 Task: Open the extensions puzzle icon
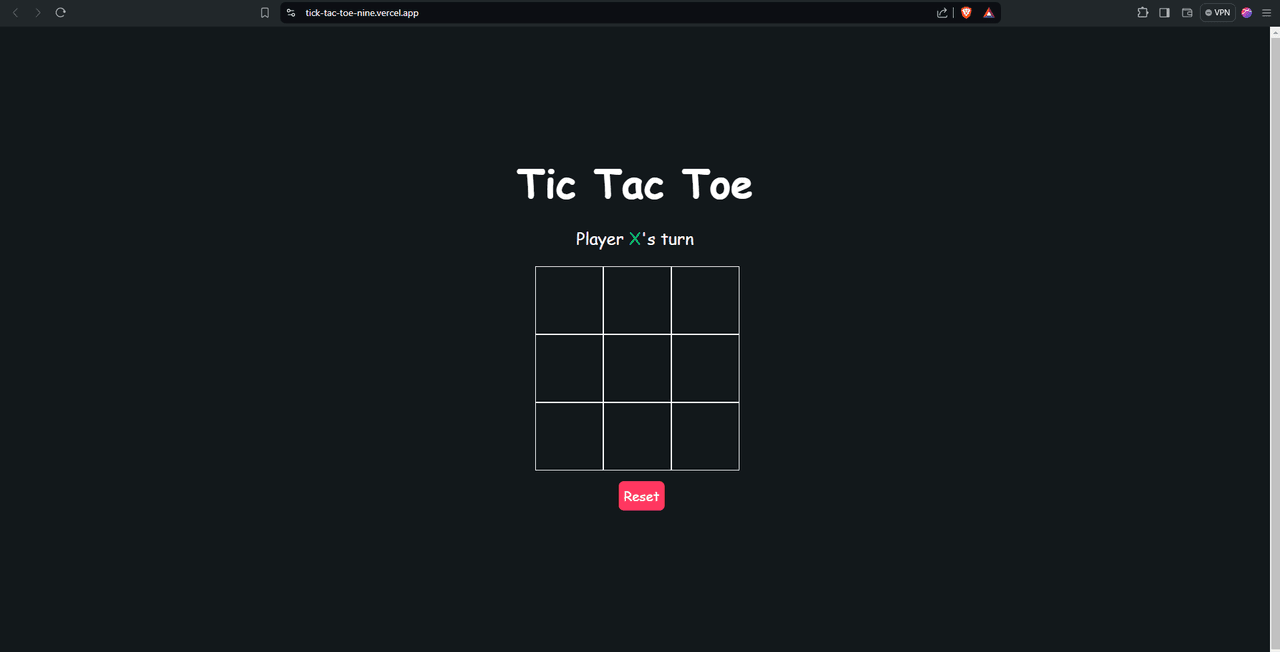coord(1142,12)
